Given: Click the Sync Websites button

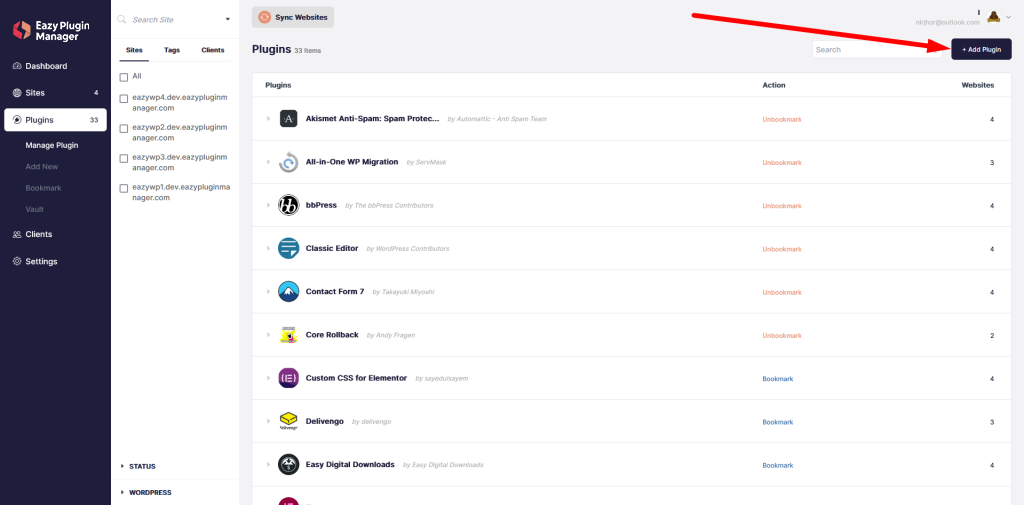Looking at the screenshot, I should [293, 17].
